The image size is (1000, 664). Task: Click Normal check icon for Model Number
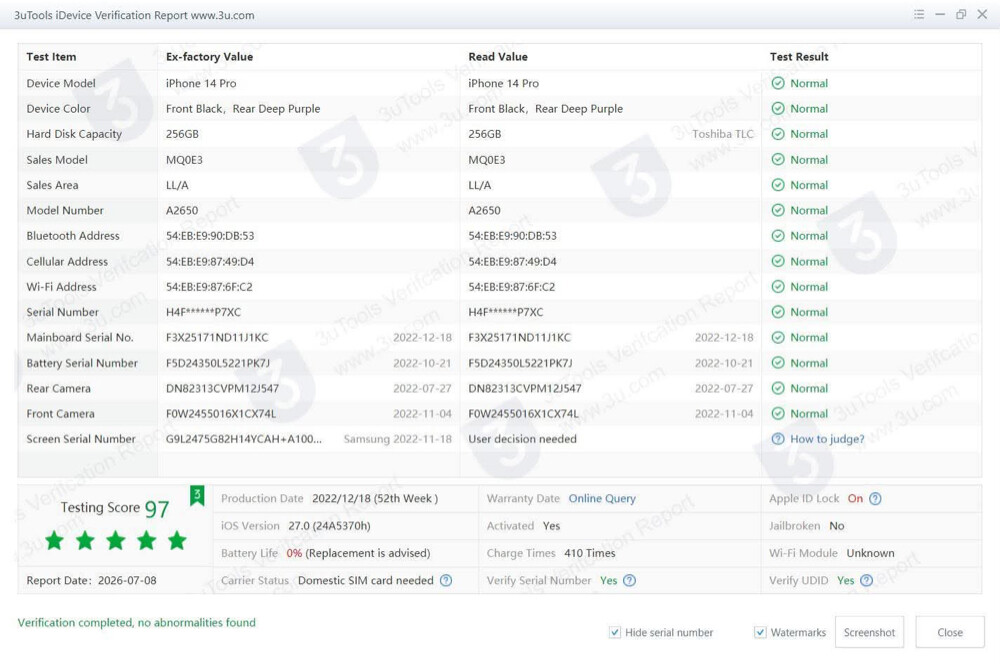click(777, 210)
